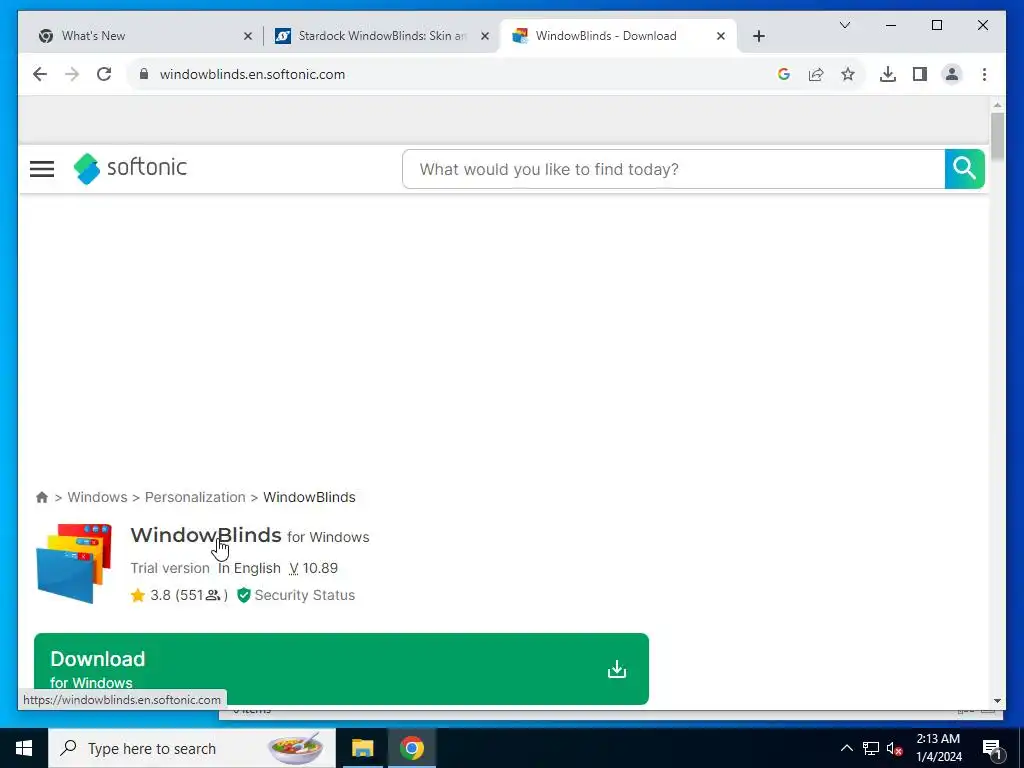Click the Security Status link
1024x768 pixels.
(305, 595)
